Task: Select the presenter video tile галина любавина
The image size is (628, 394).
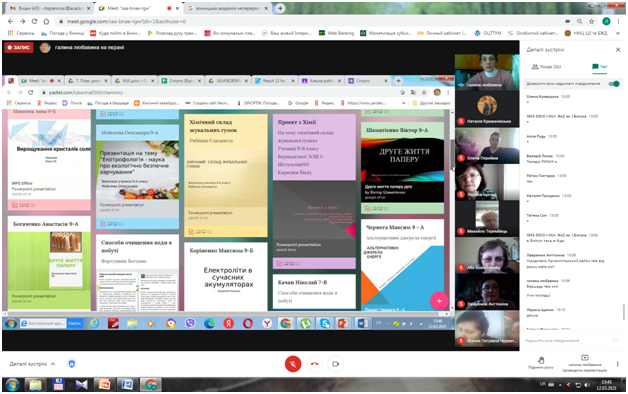Action: pos(487,72)
